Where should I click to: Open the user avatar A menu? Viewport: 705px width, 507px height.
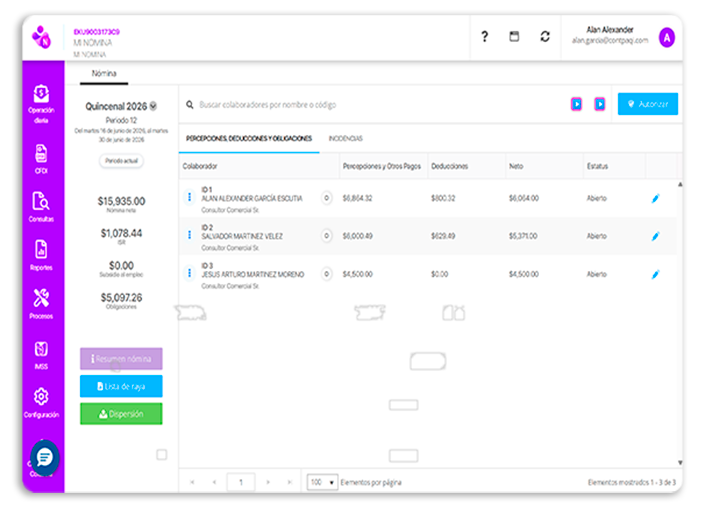(667, 38)
